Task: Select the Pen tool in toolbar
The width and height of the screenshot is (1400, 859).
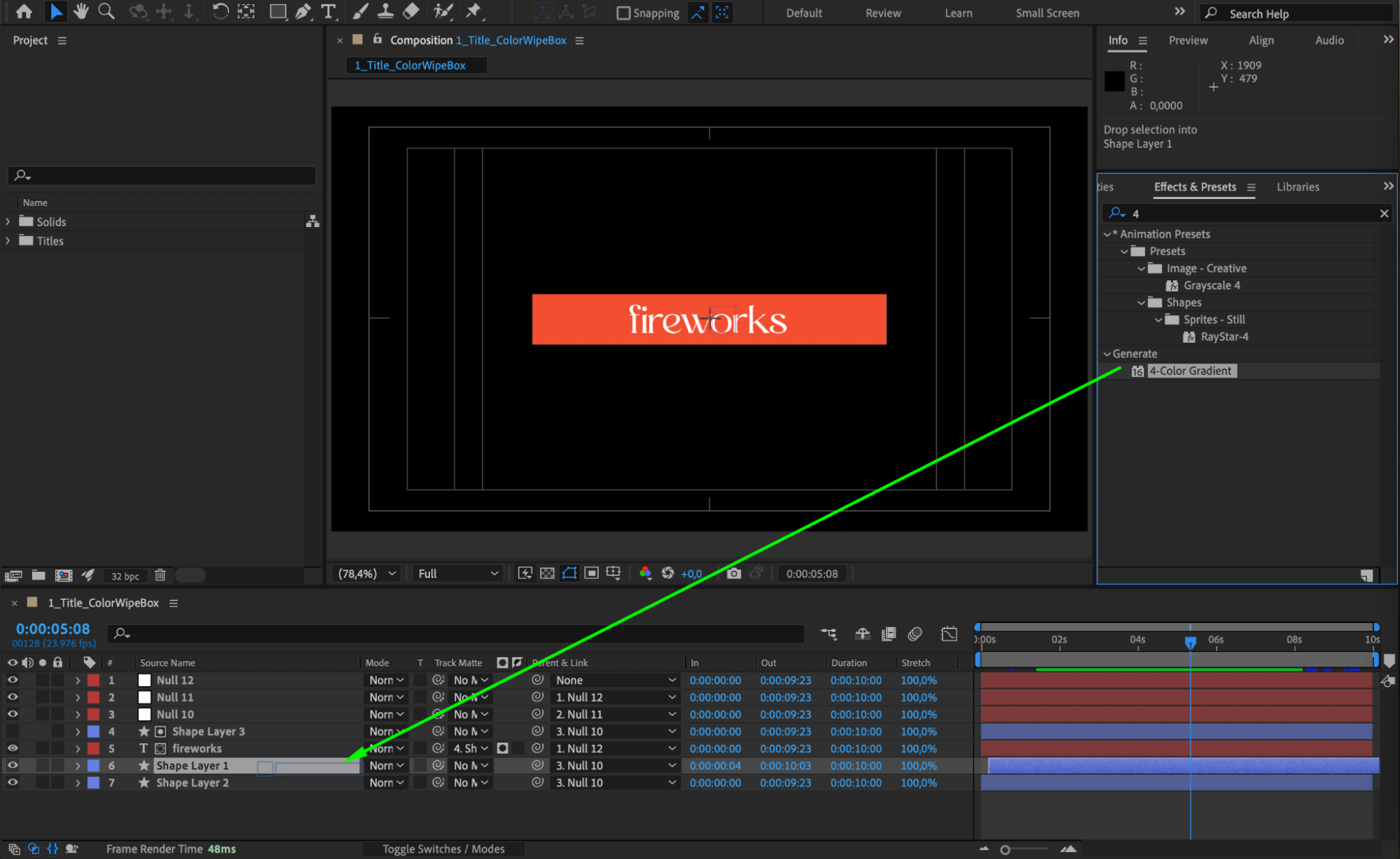Action: pos(303,11)
